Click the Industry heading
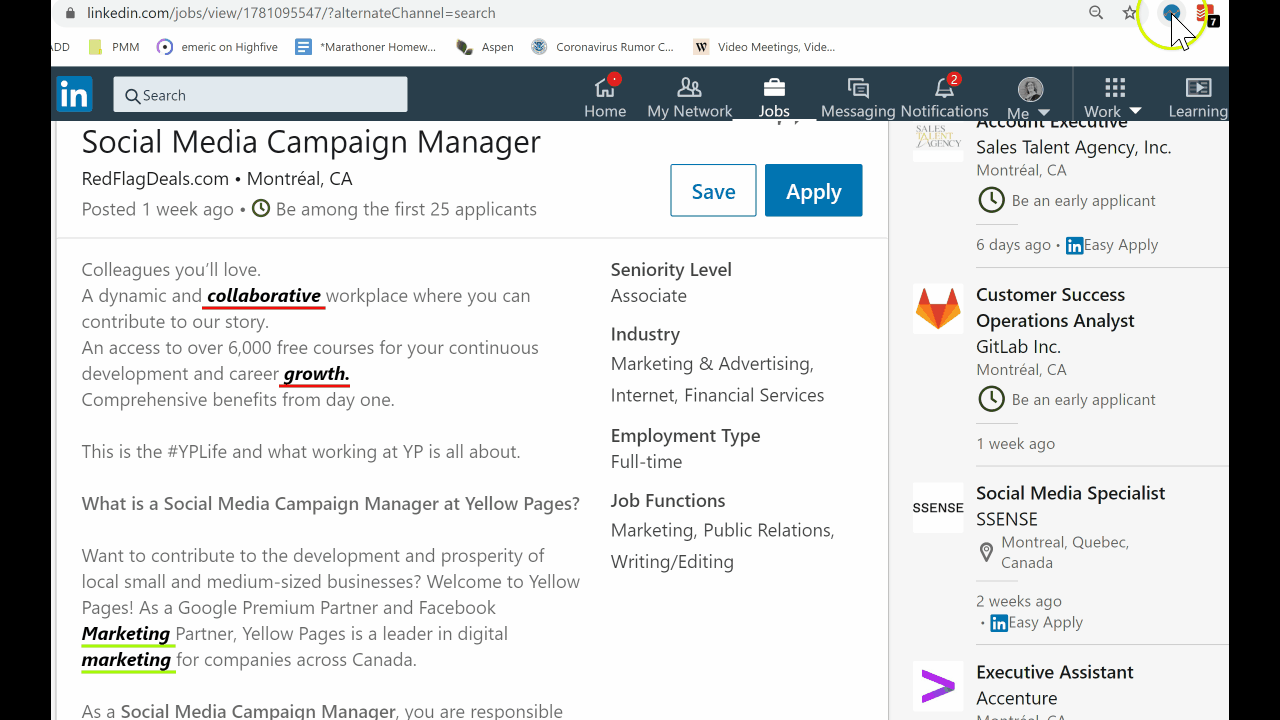The width and height of the screenshot is (1280, 720). click(x=645, y=334)
